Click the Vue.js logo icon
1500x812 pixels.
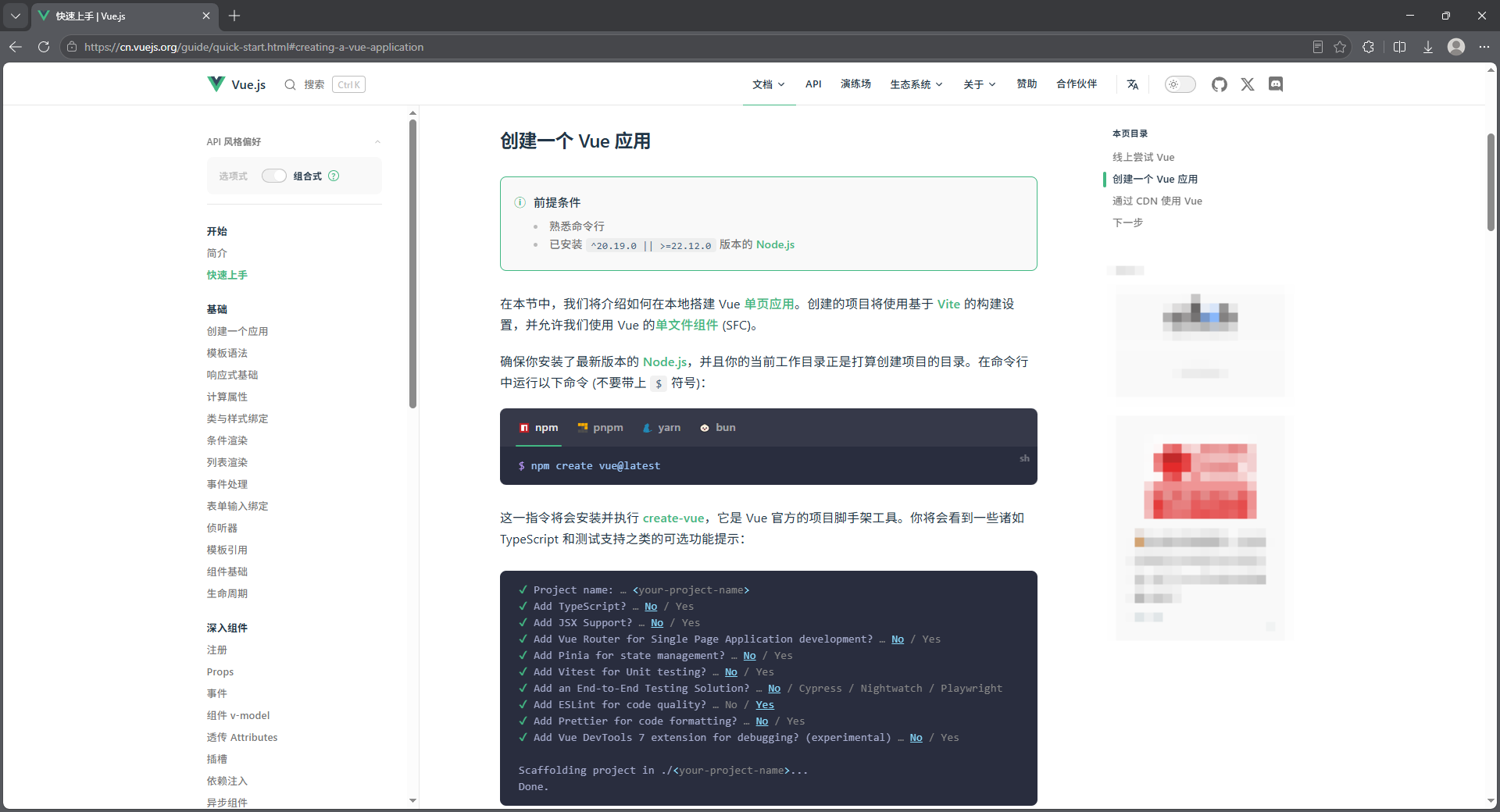point(216,84)
